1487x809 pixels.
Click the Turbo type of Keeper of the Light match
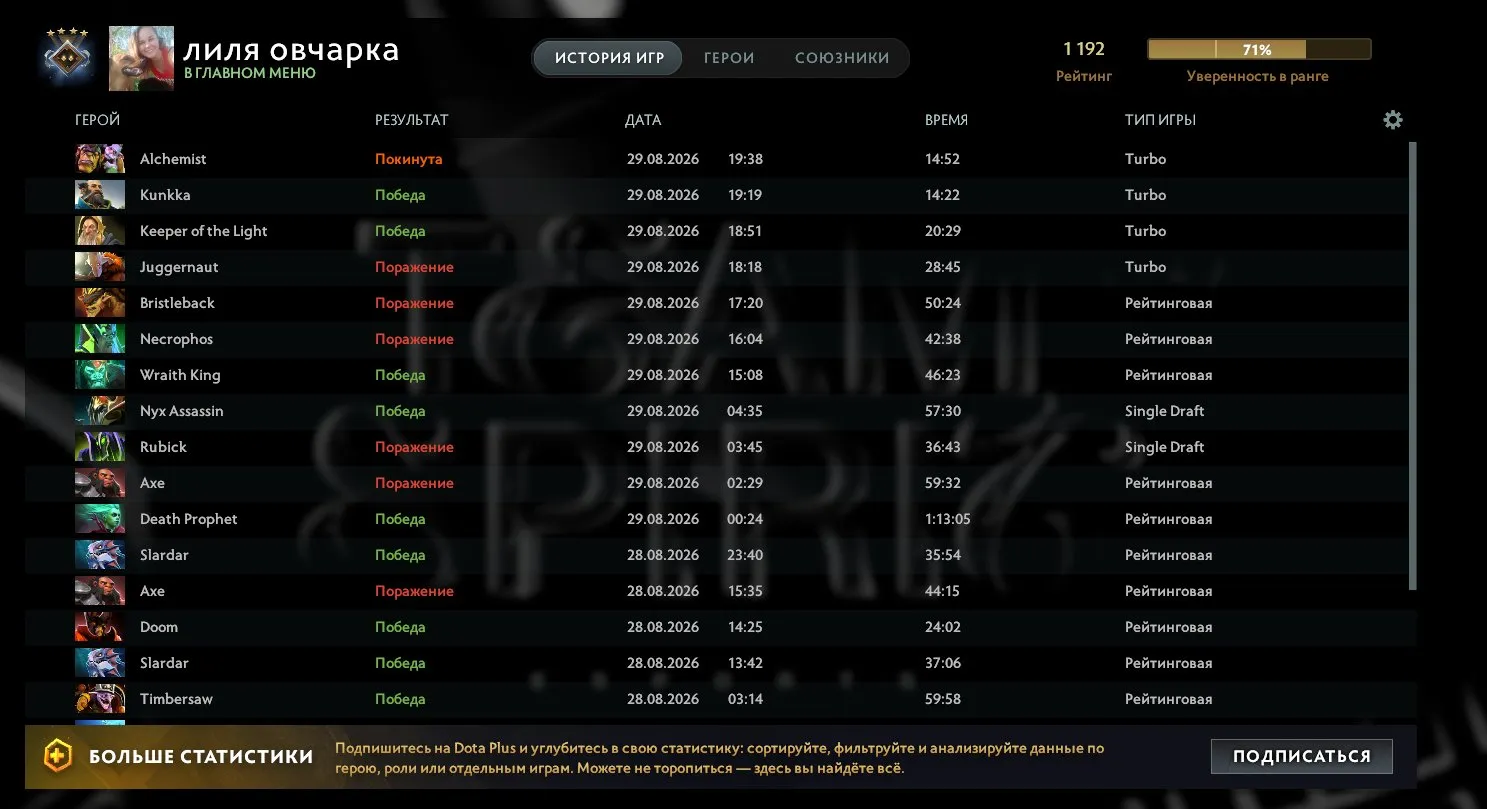coord(1145,231)
